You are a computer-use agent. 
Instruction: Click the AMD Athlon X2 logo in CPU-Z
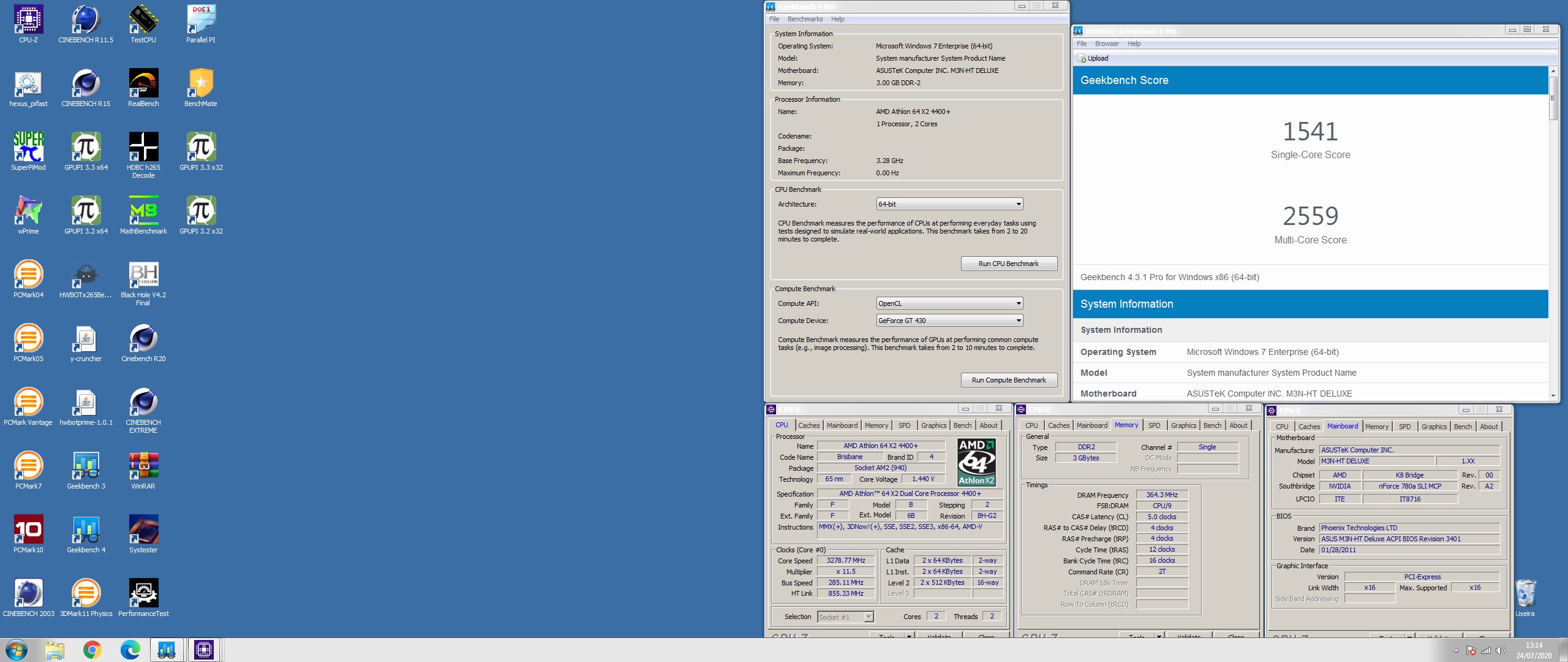pos(976,463)
